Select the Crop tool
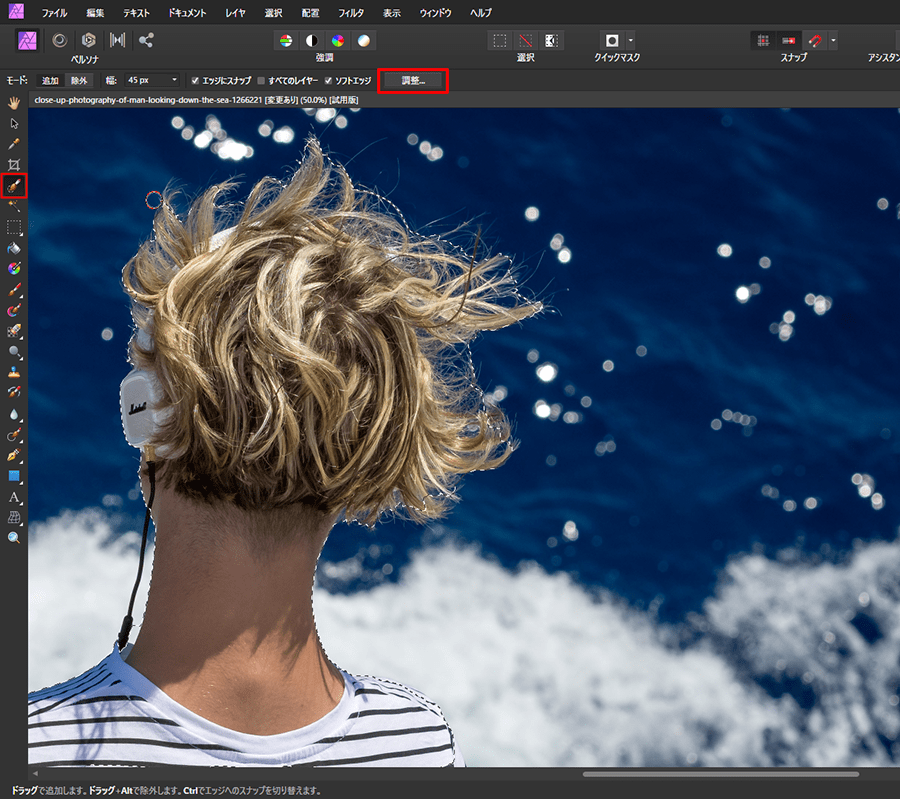Screen dimensions: 900x799 pyautogui.click(x=14, y=164)
